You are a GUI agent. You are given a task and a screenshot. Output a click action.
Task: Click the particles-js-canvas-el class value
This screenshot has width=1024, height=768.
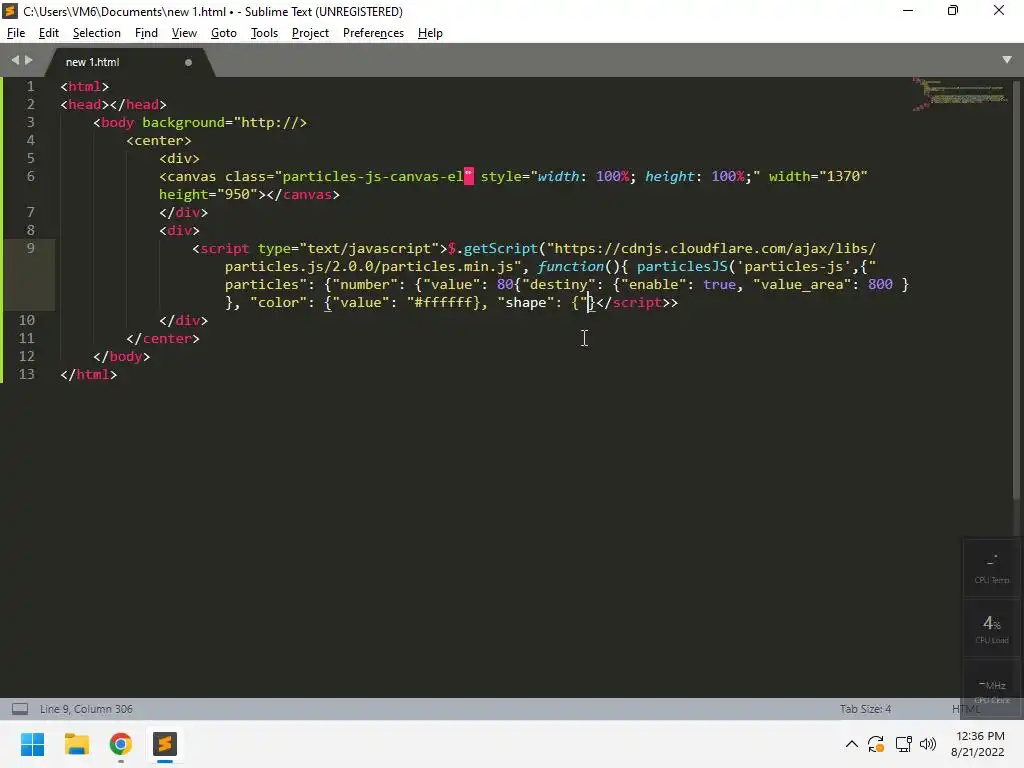coord(372,176)
